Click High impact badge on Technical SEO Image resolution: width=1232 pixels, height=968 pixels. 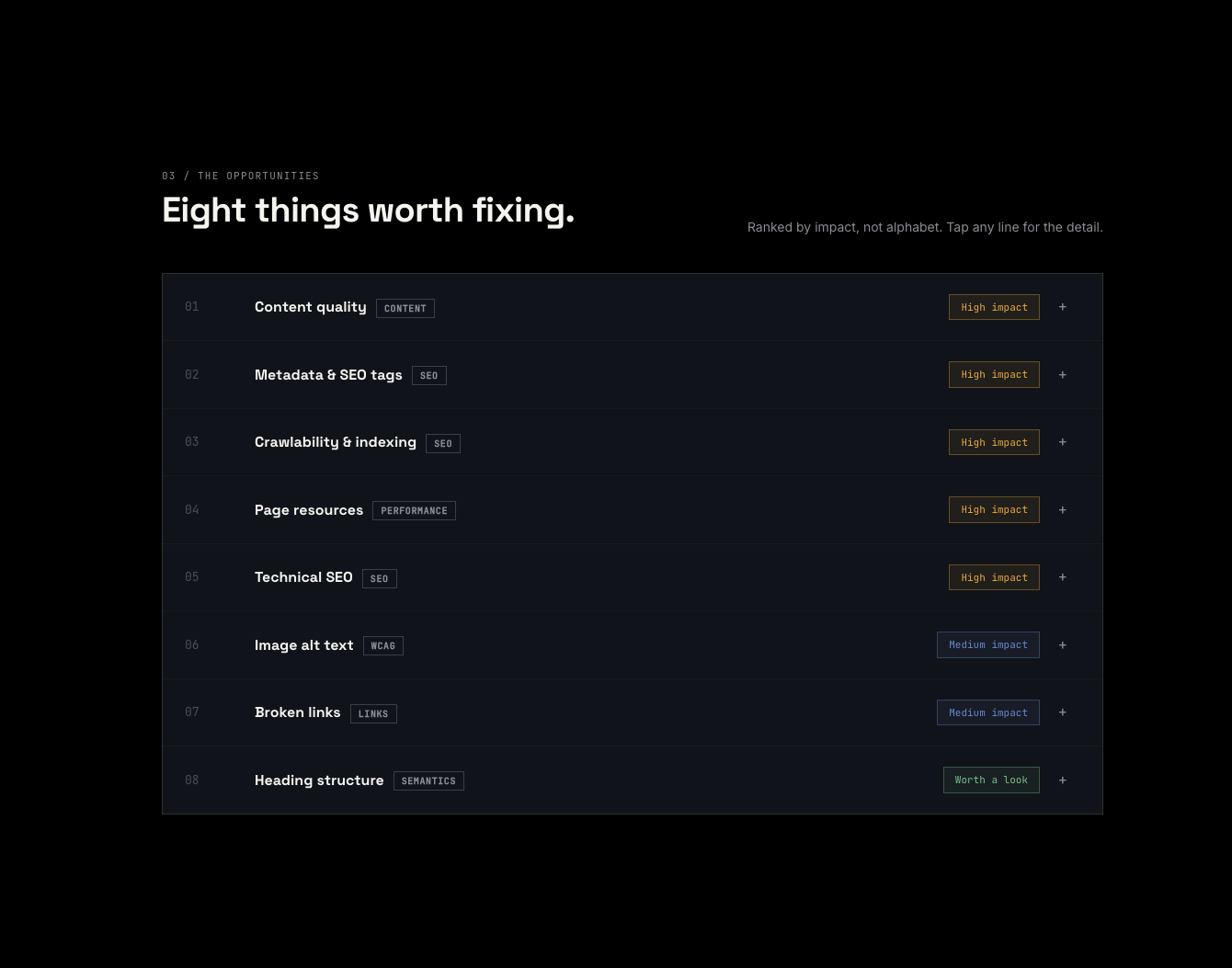(x=994, y=577)
